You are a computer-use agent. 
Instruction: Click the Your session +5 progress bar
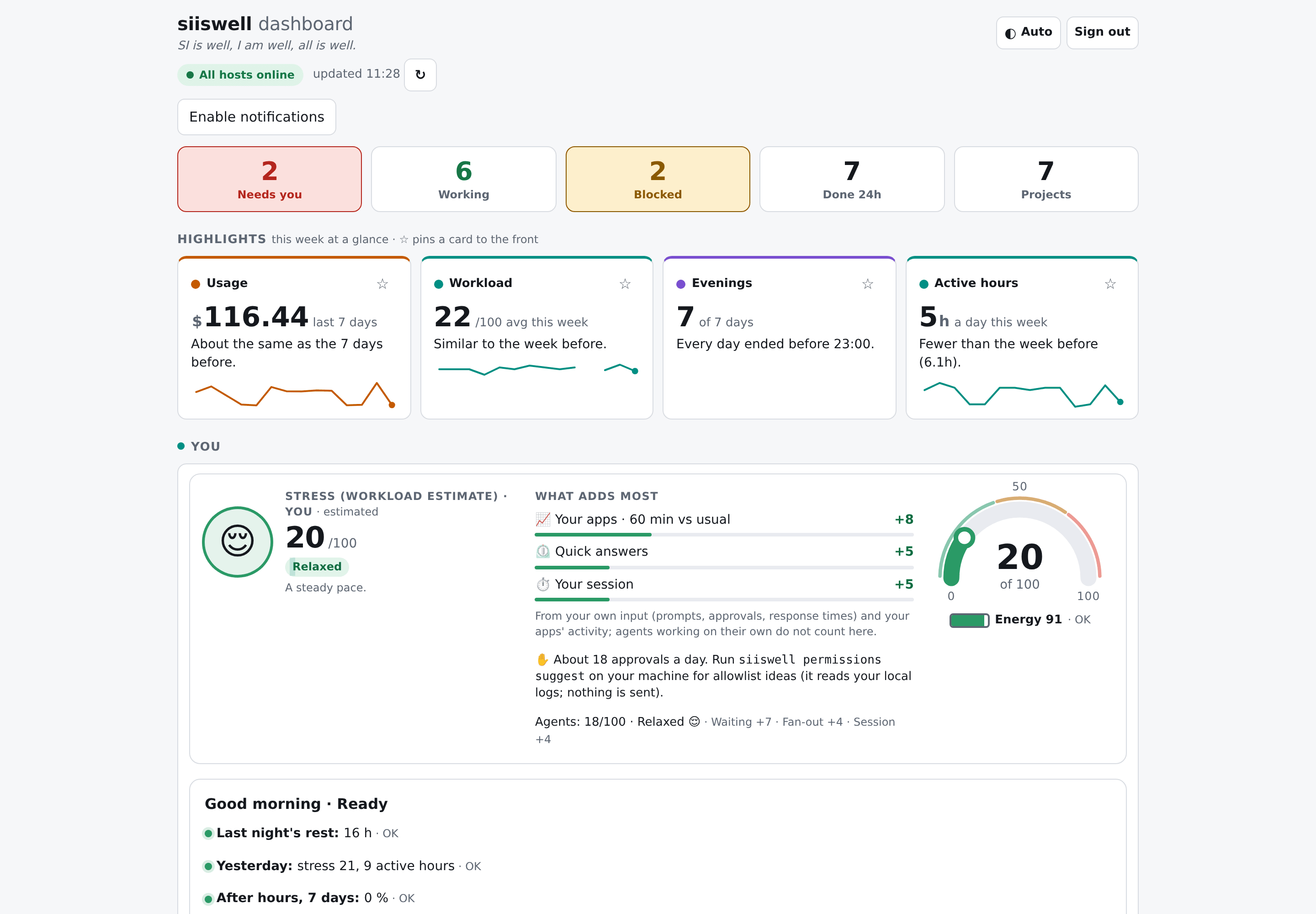(724, 600)
